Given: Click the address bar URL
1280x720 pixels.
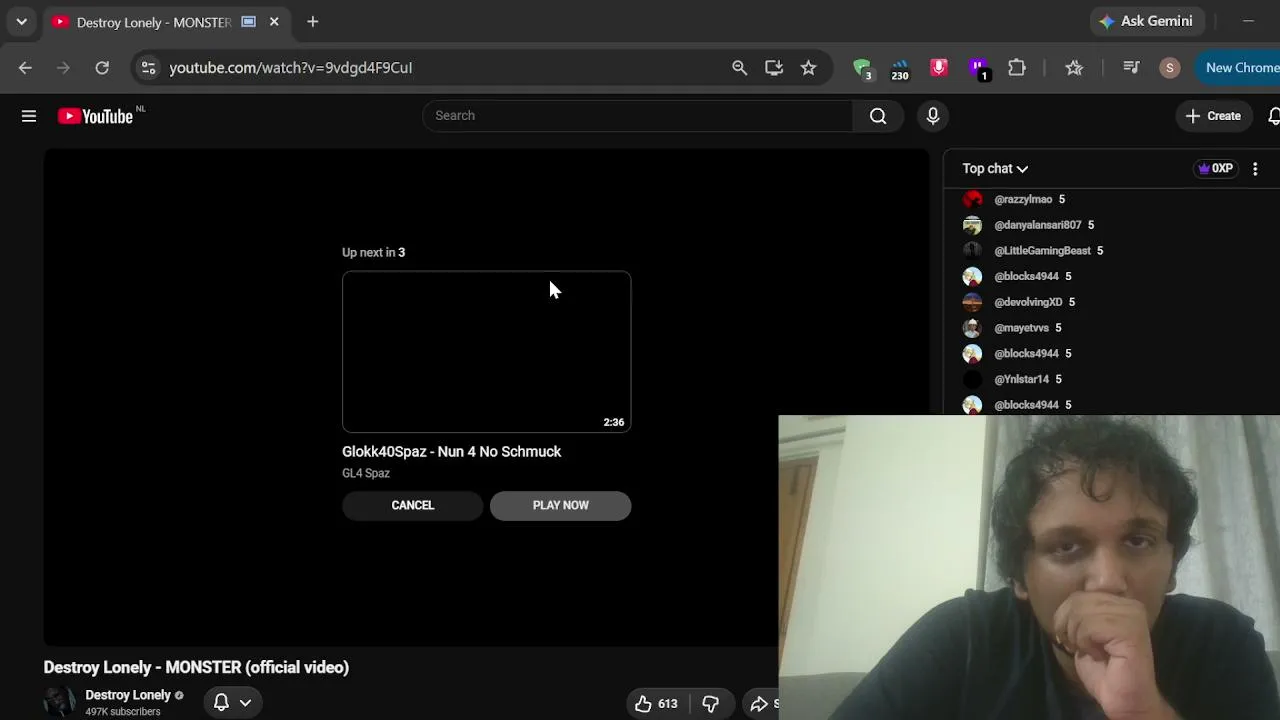Looking at the screenshot, I should pyautogui.click(x=291, y=68).
